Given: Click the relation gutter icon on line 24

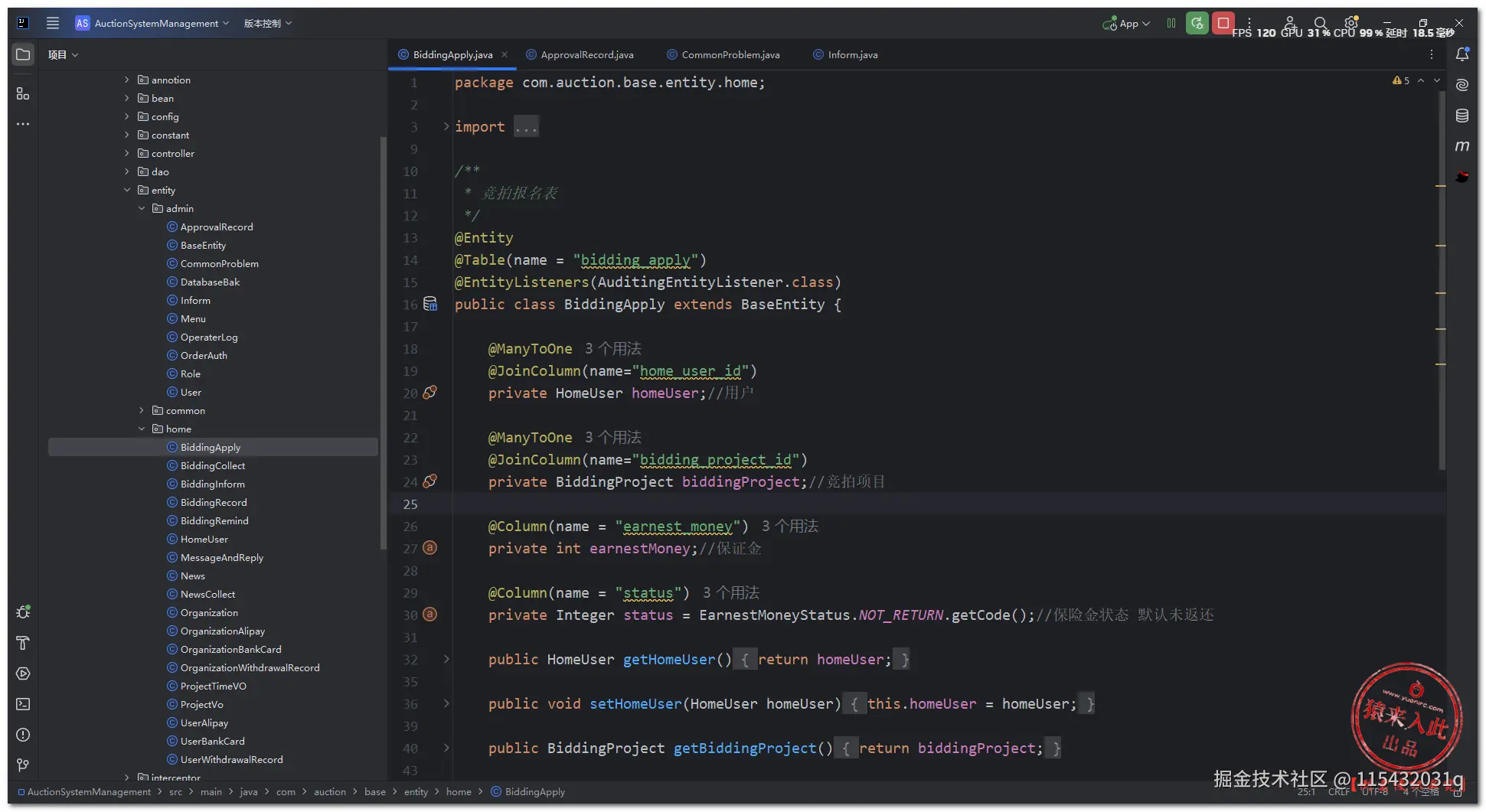Looking at the screenshot, I should coord(430,481).
